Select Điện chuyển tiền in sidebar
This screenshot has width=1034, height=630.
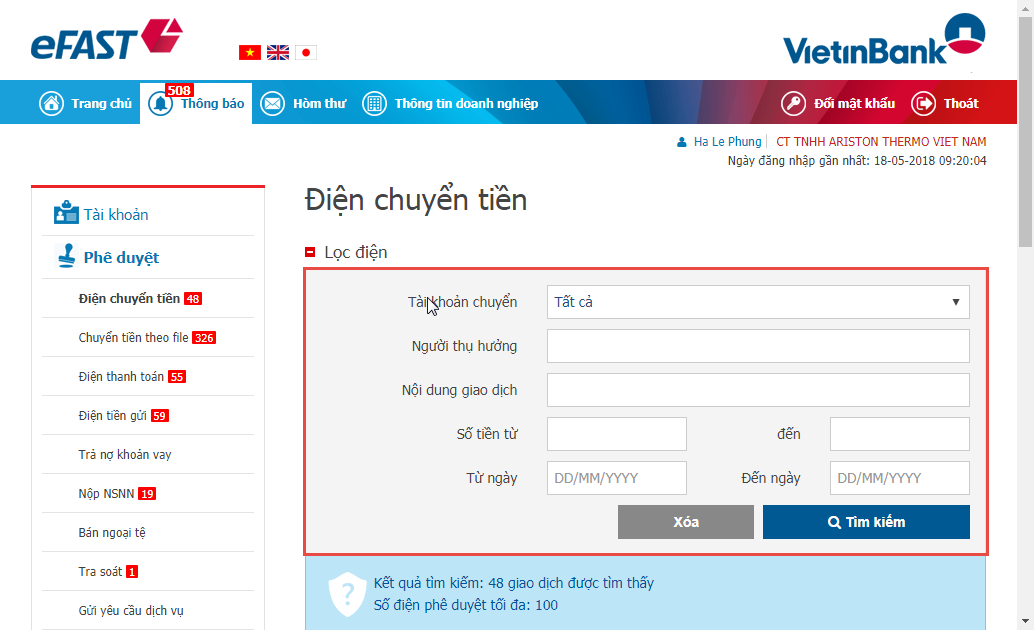(129, 299)
